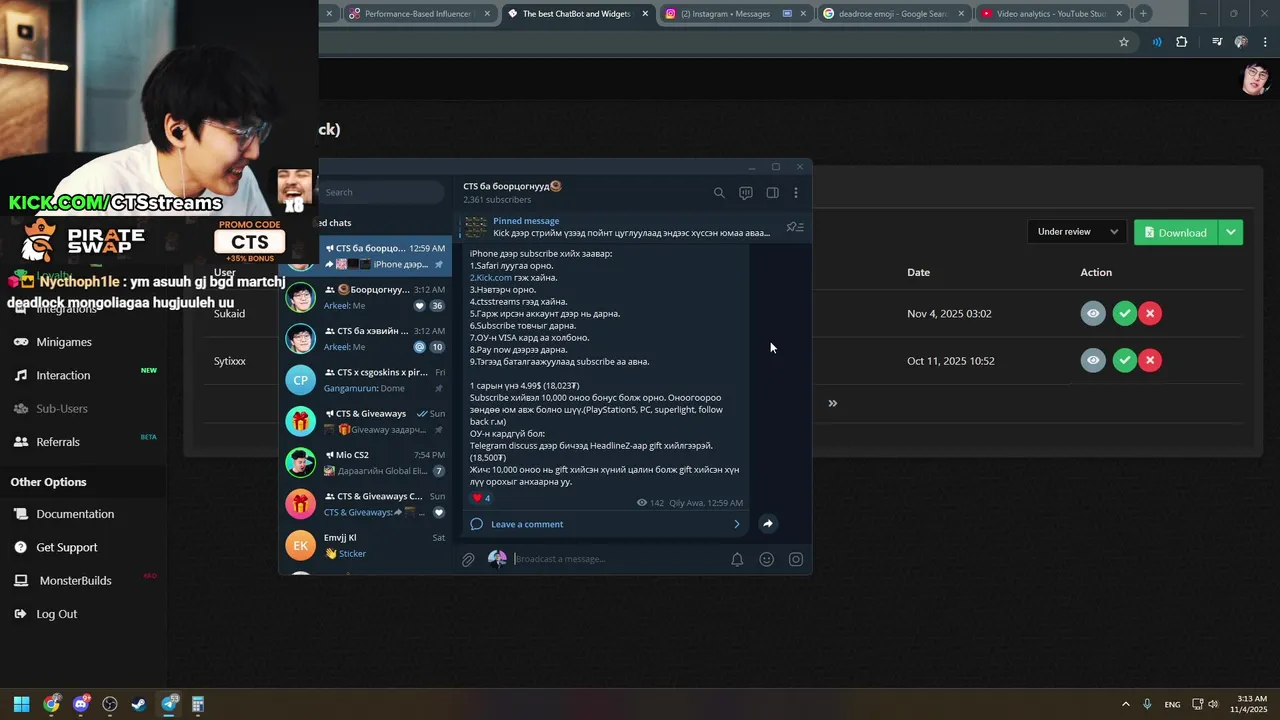Open search in the Telegram channel header
This screenshot has width=1280, height=720.
pyautogui.click(x=719, y=193)
